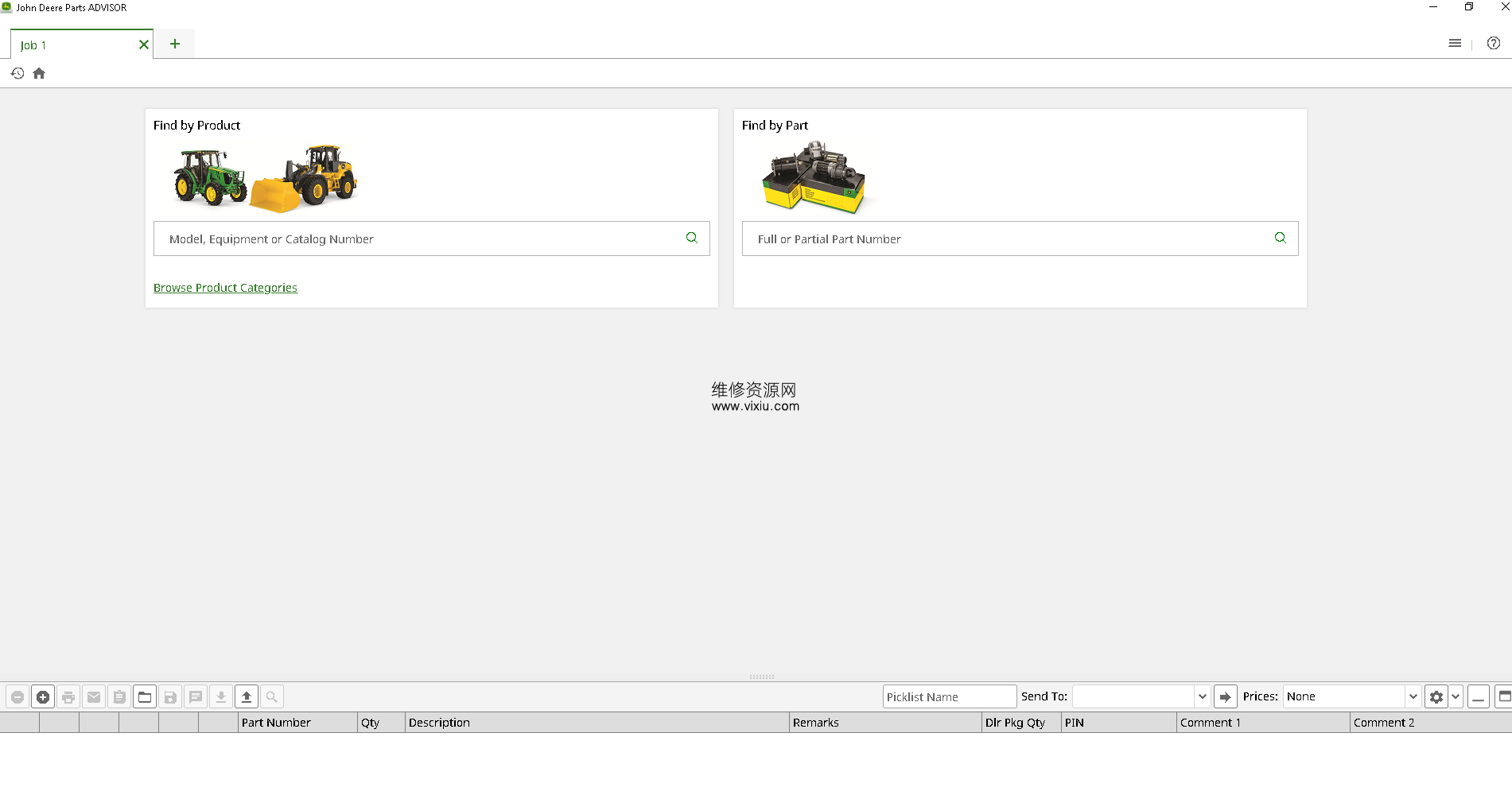Click into the Picklist Name field

point(950,696)
